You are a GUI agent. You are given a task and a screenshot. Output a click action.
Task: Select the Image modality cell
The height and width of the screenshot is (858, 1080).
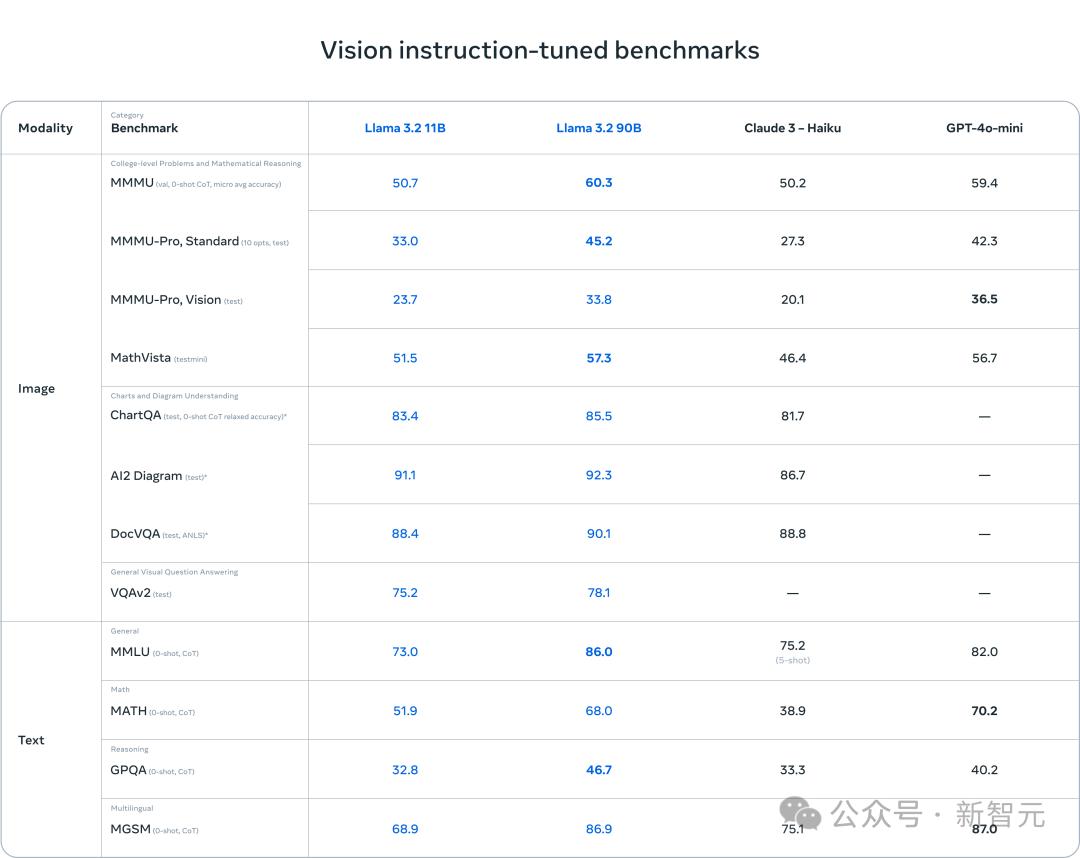click(36, 388)
